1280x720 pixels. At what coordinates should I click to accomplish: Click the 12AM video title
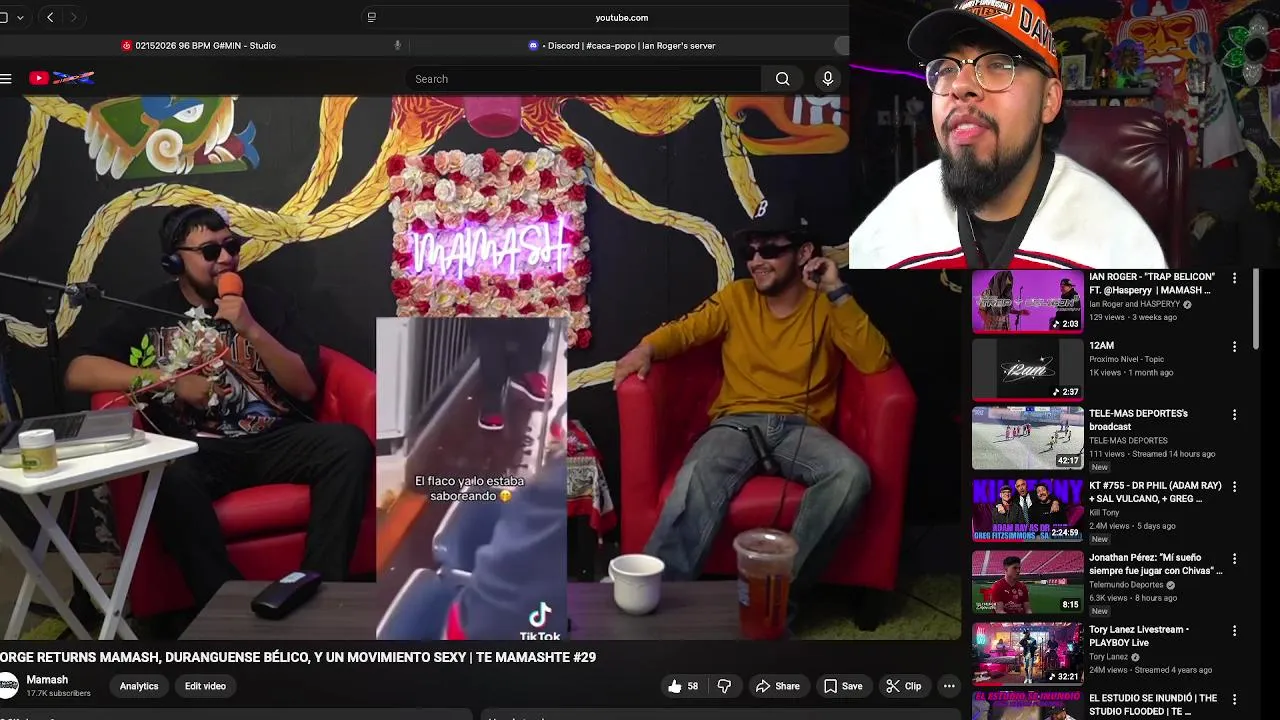pyautogui.click(x=1101, y=346)
